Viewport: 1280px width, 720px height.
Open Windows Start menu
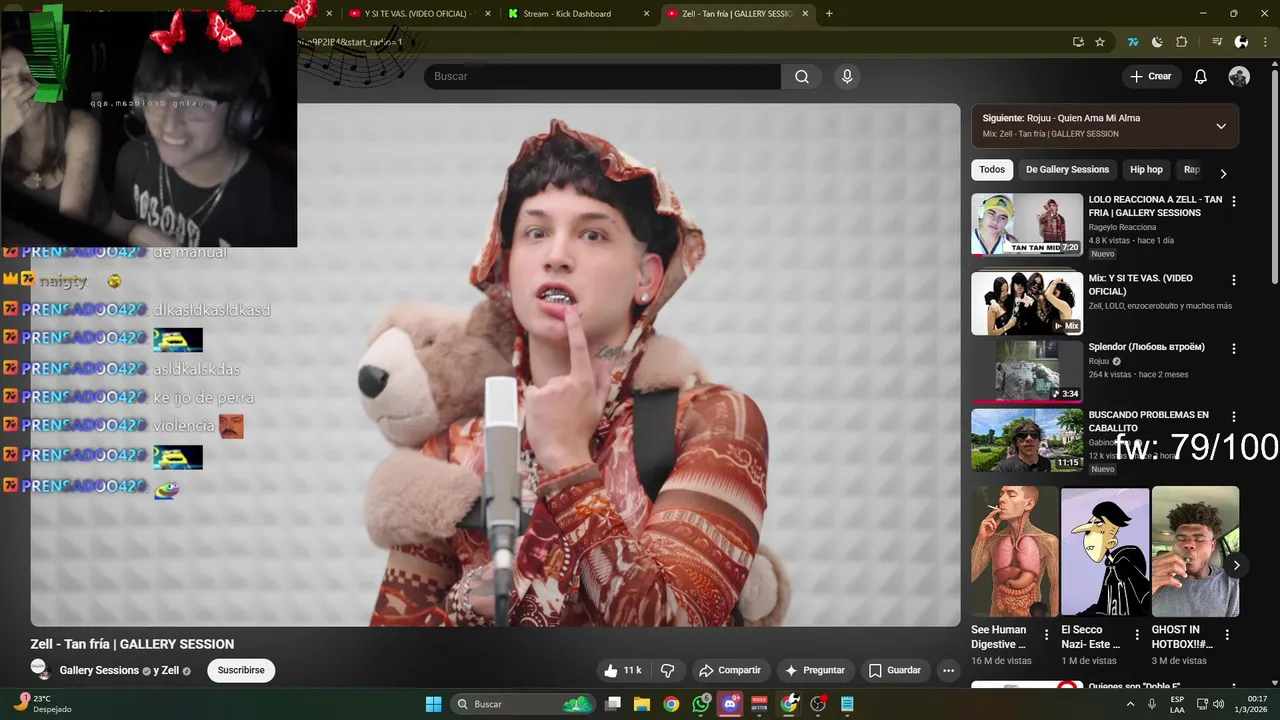[433, 704]
